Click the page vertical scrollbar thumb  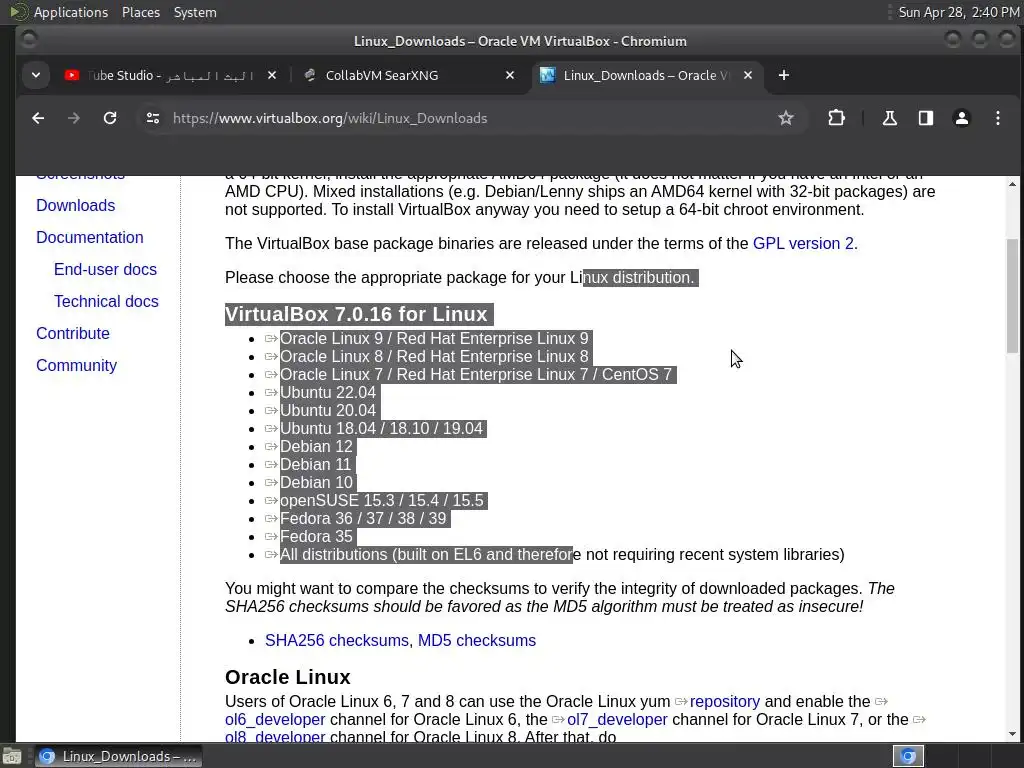coord(1012,296)
